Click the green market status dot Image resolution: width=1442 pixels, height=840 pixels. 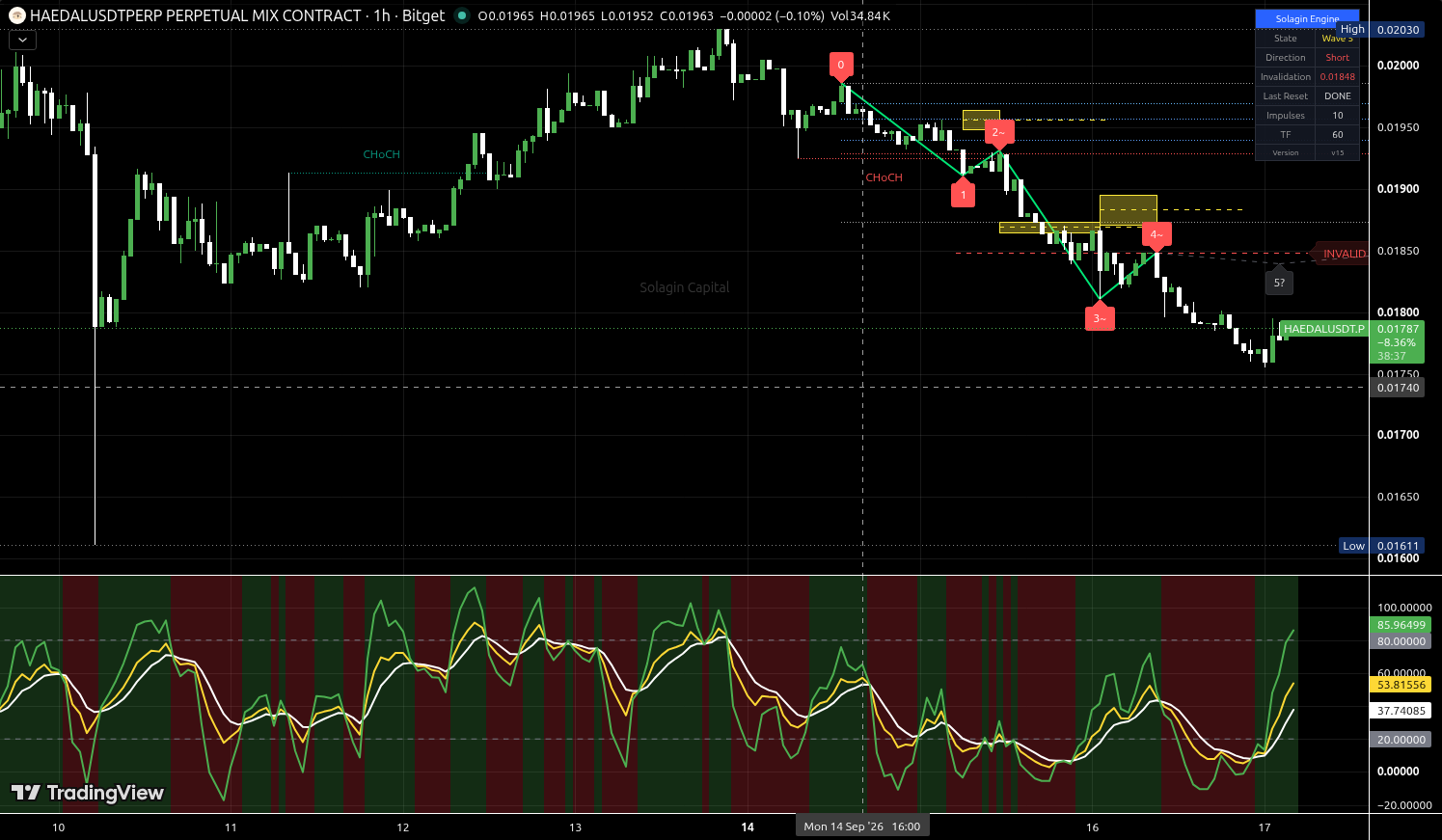(x=462, y=15)
